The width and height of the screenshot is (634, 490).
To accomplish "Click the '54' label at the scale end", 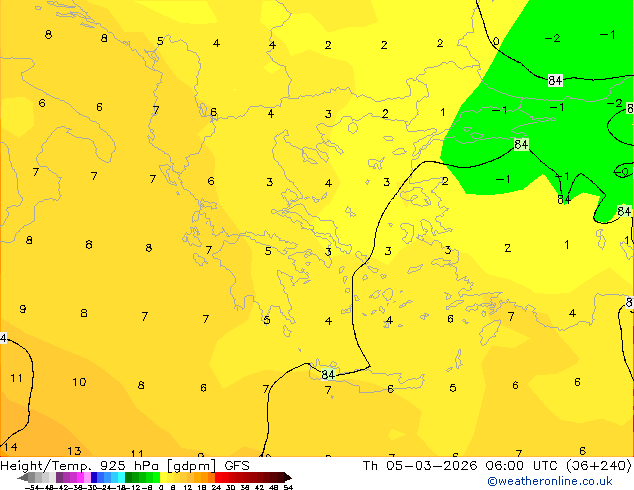I will tap(288, 487).
